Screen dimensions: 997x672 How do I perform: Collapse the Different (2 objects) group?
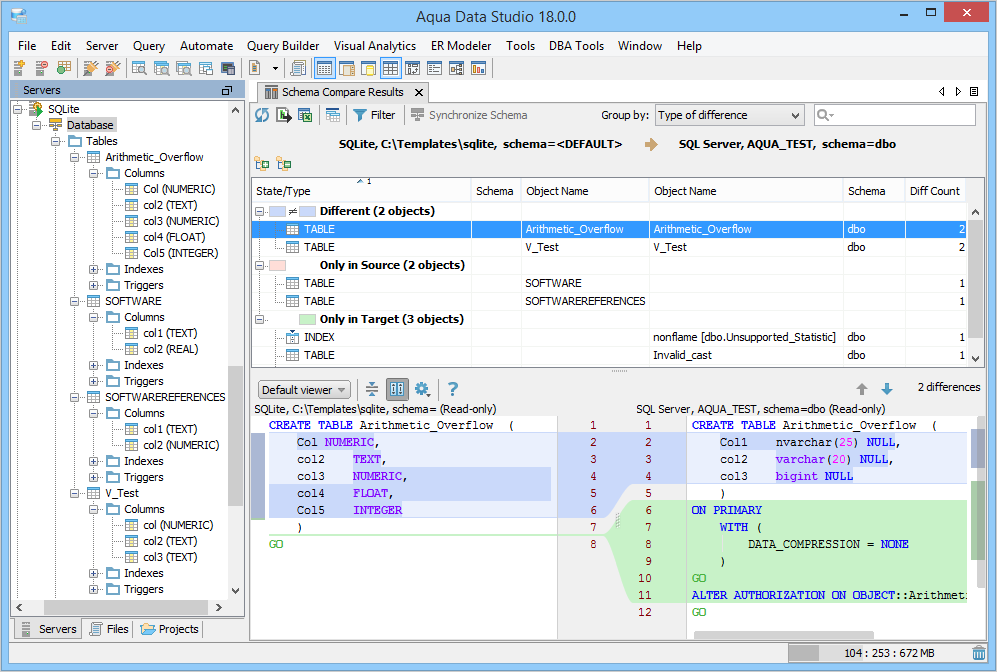click(x=259, y=211)
